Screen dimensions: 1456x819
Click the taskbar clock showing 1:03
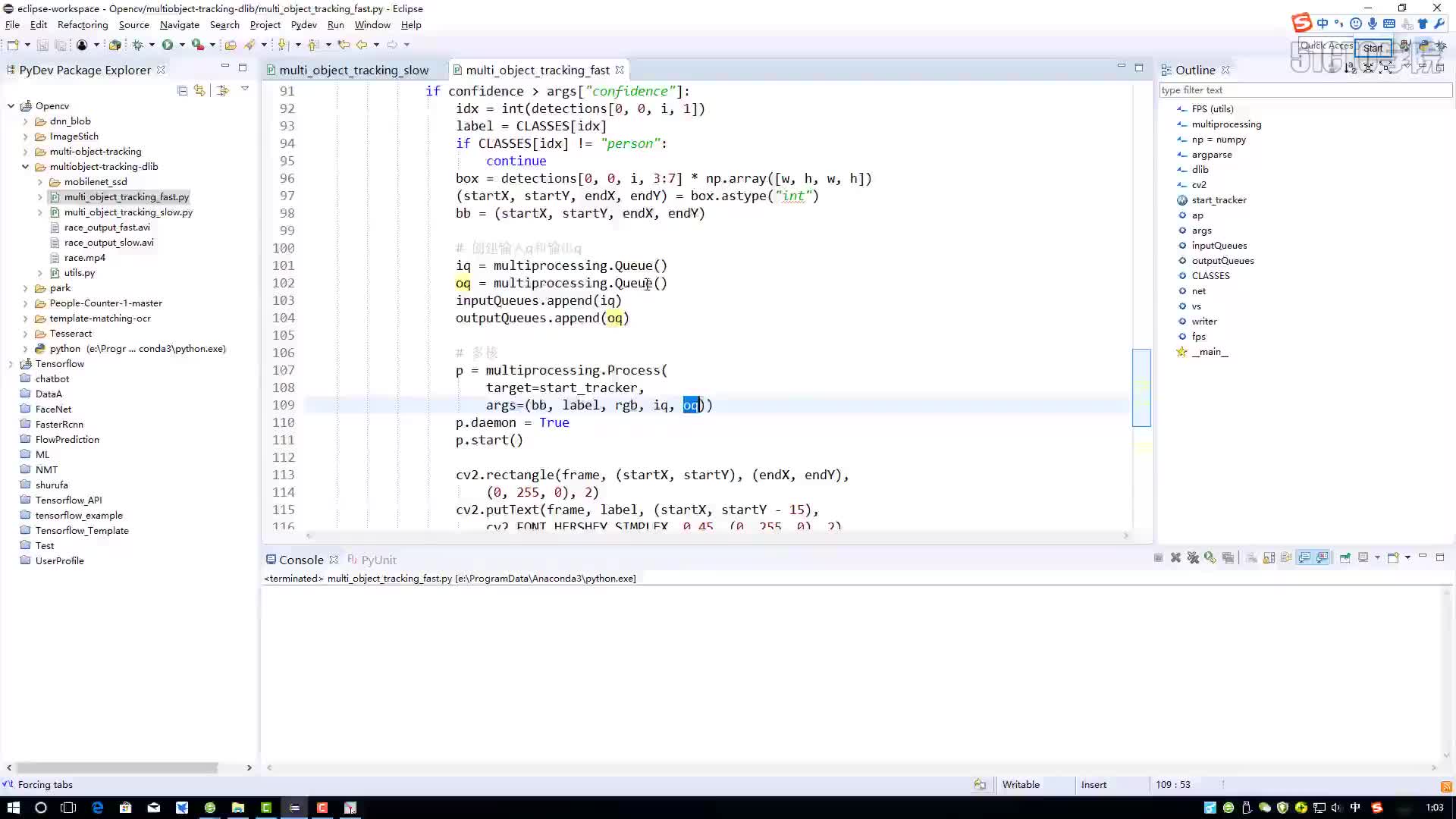[1434, 808]
